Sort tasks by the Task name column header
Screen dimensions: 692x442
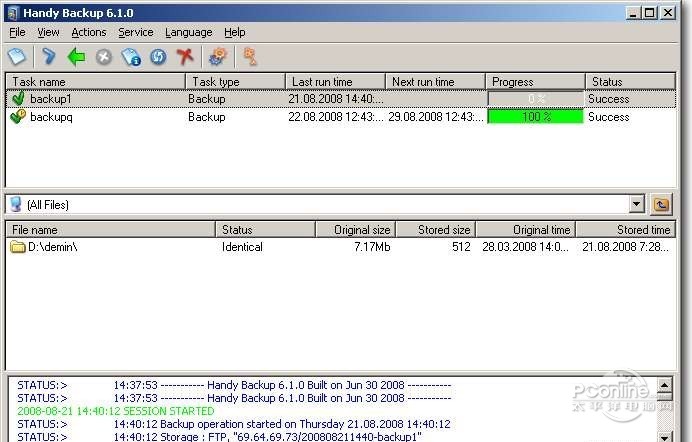pyautogui.click(x=96, y=82)
